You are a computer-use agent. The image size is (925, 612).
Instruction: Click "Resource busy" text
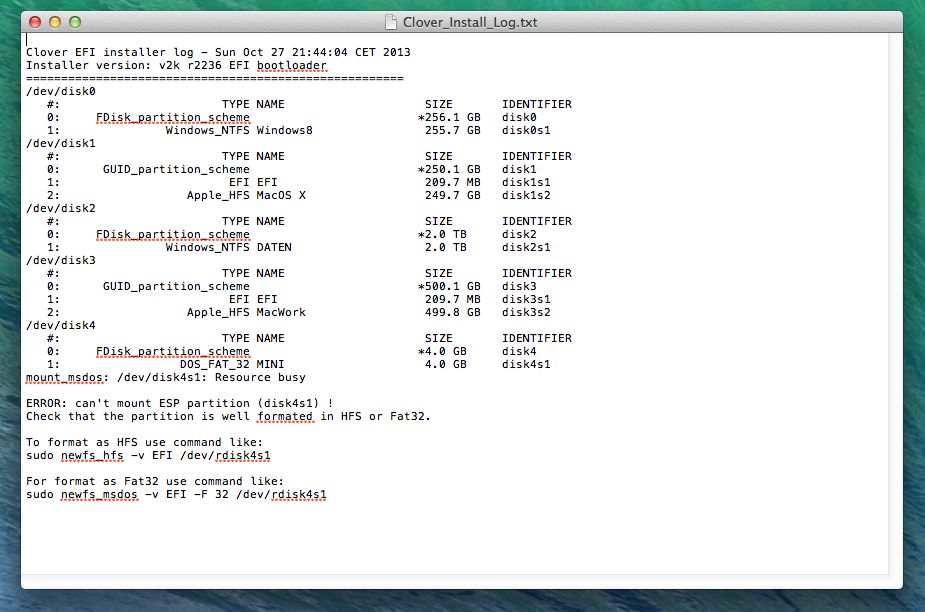[260, 377]
